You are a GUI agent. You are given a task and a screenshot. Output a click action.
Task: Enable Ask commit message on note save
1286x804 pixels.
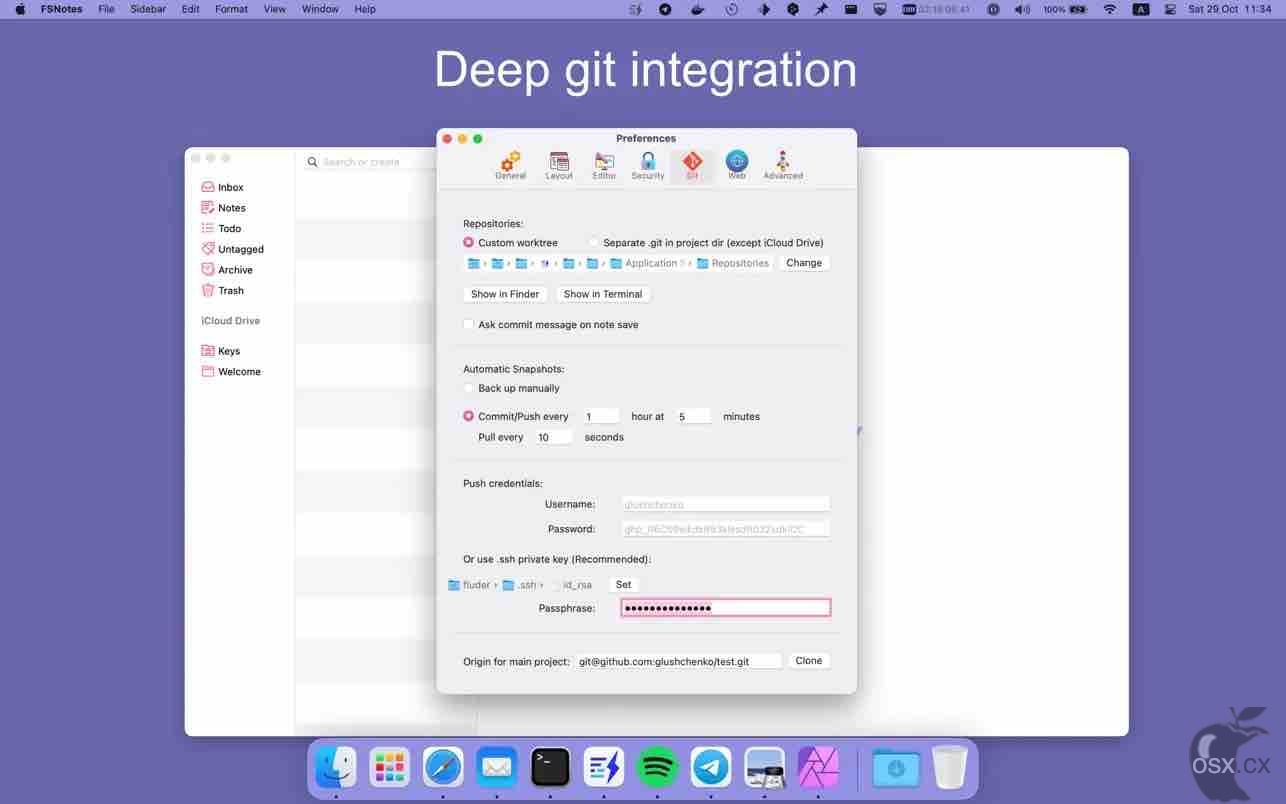click(468, 325)
